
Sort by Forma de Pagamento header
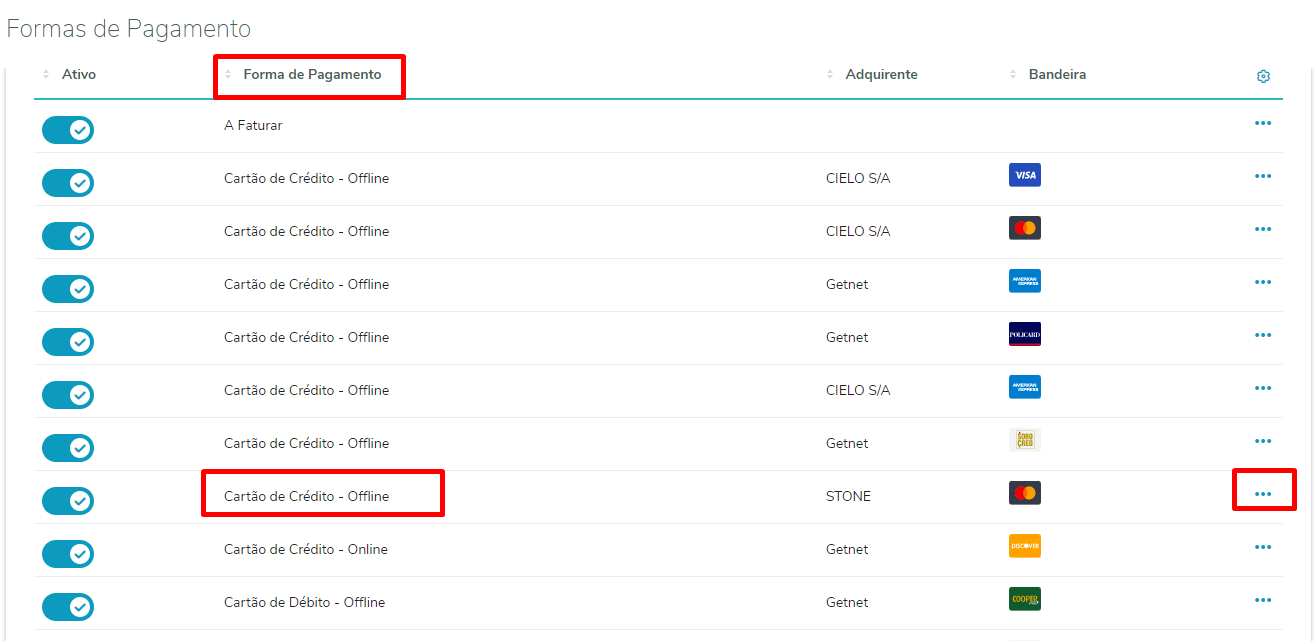tap(312, 75)
